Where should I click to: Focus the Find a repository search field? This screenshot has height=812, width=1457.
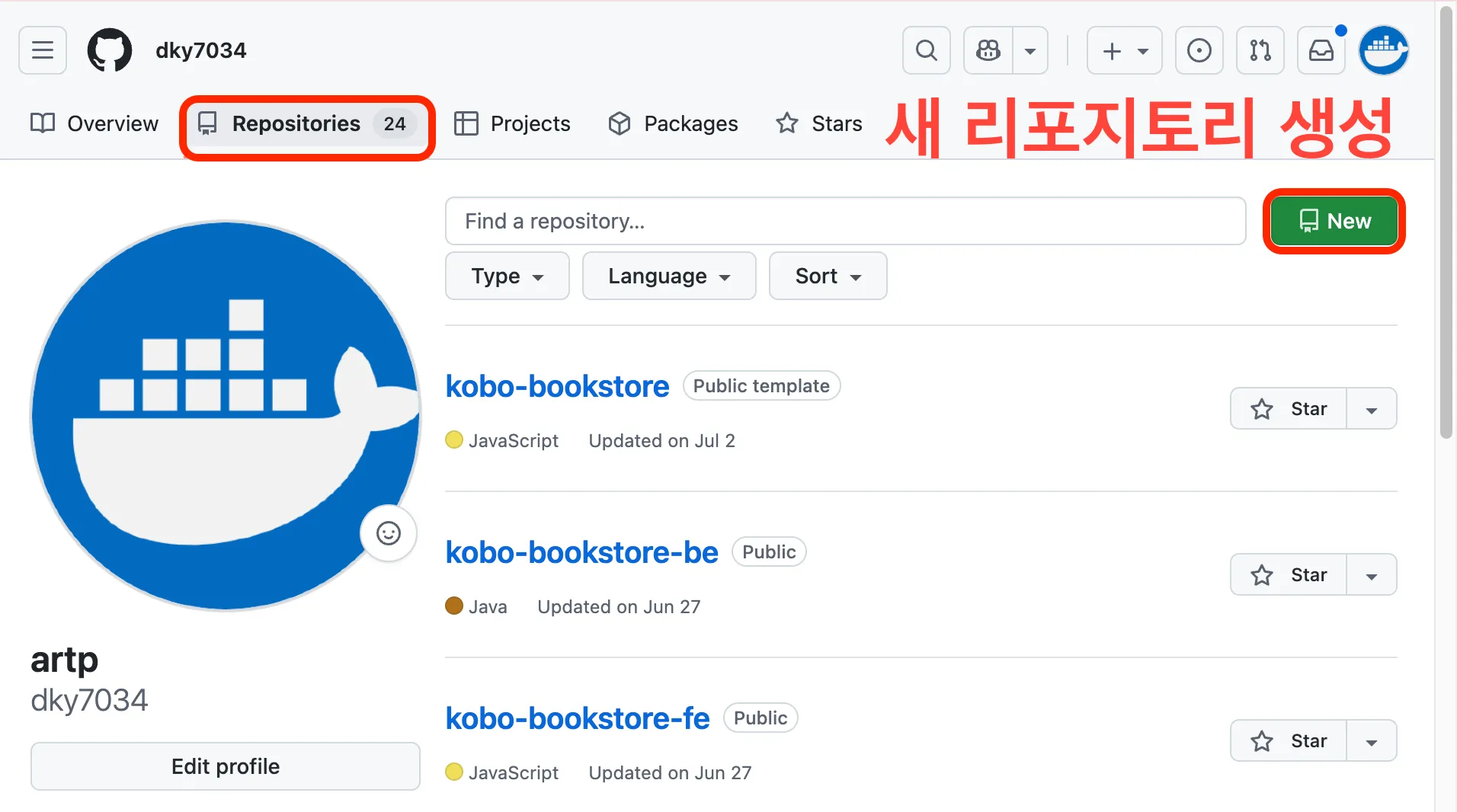point(845,221)
